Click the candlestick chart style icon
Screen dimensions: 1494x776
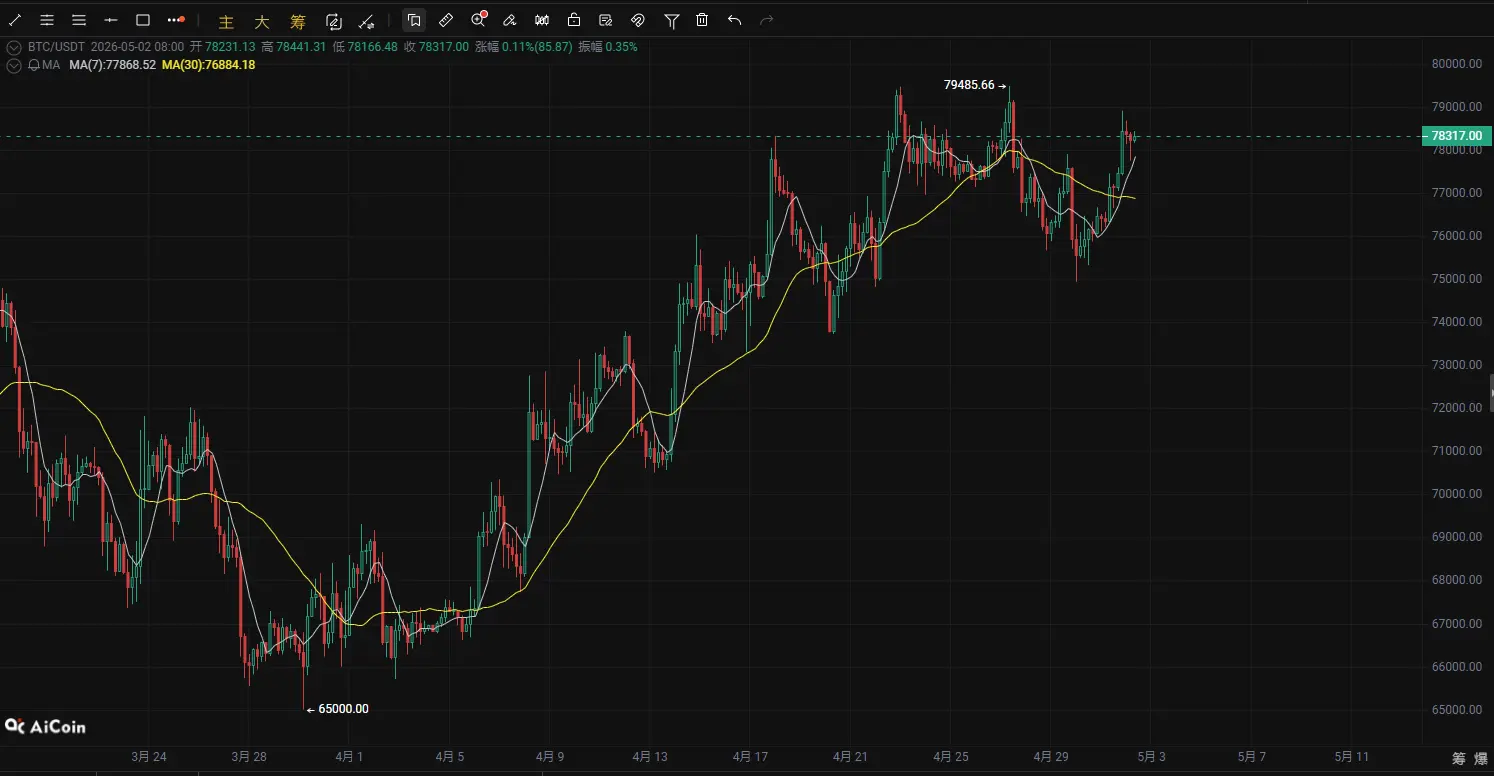[x=542, y=20]
